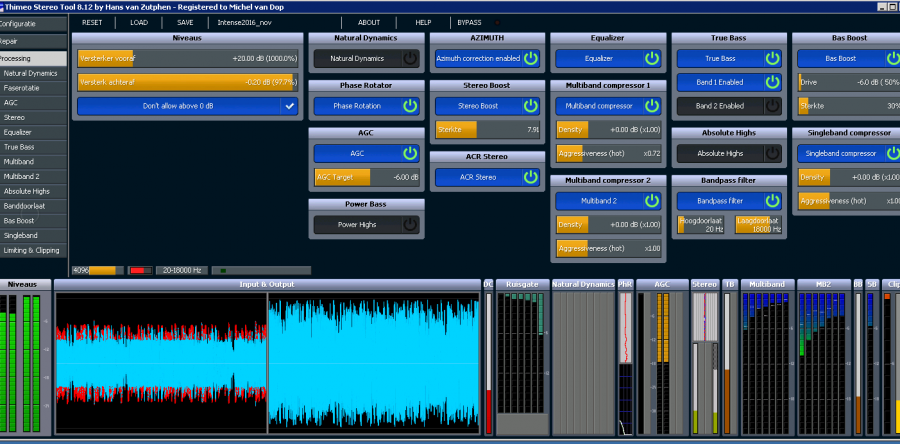Click the 20-18000 Hz status field
The width and height of the screenshot is (900, 444).
click(181, 270)
